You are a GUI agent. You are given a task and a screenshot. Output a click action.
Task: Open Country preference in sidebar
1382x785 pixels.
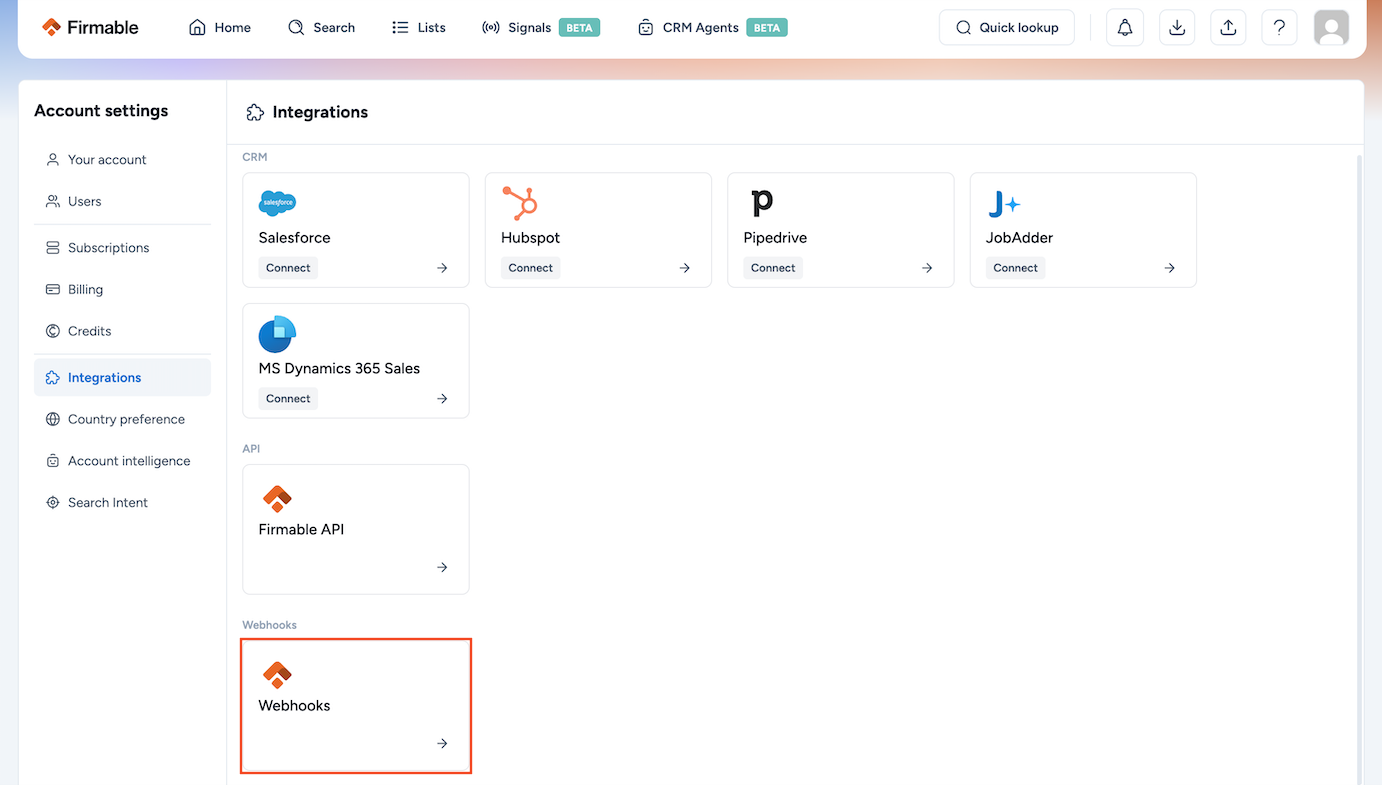point(122,419)
